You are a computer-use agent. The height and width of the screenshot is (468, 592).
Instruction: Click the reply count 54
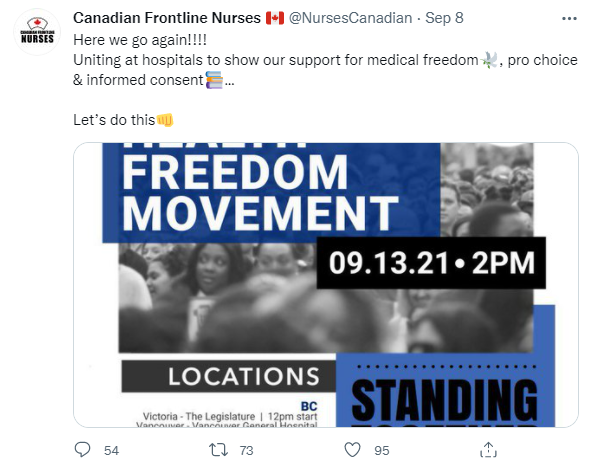[x=111, y=450]
